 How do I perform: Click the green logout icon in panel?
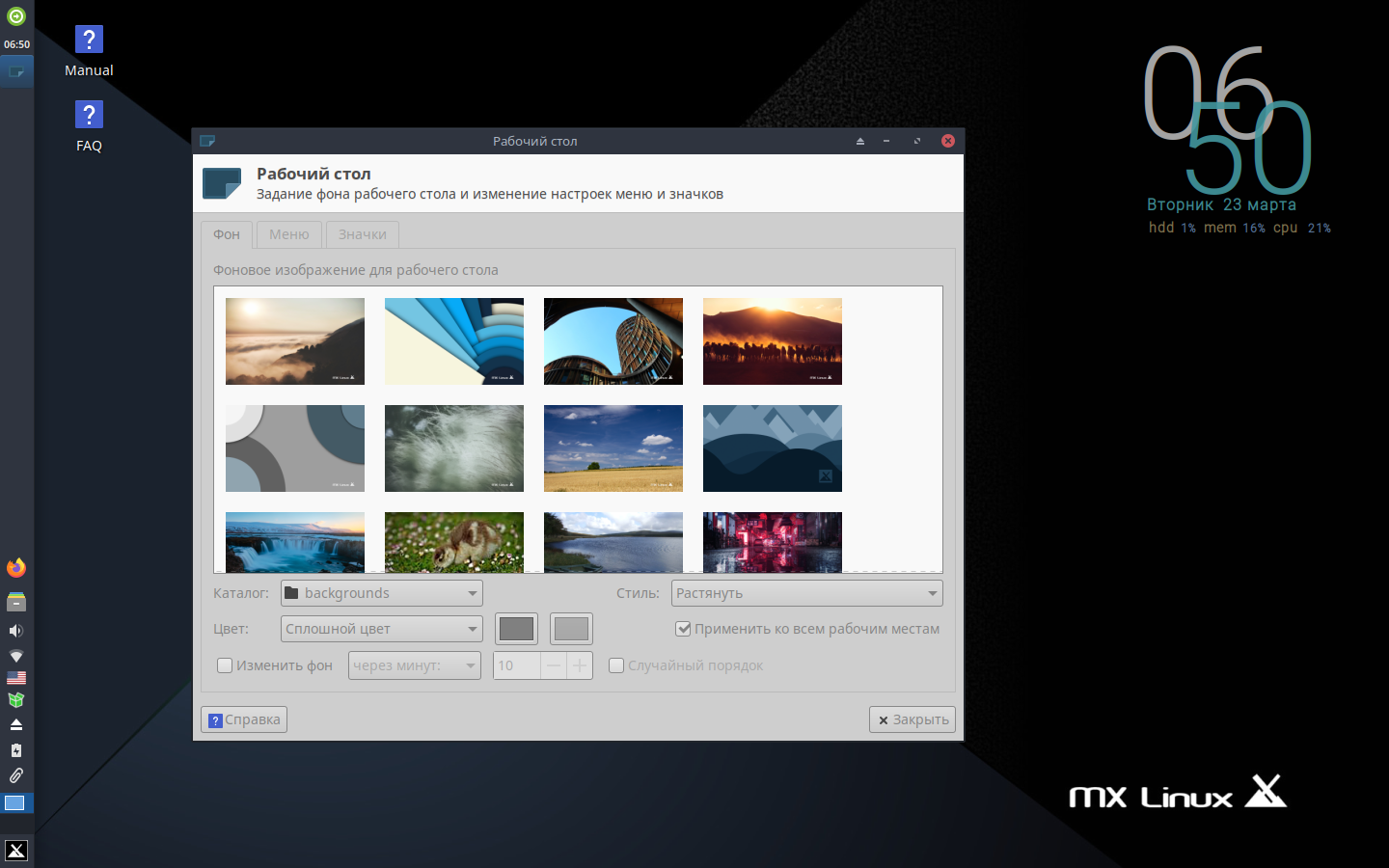point(16,16)
